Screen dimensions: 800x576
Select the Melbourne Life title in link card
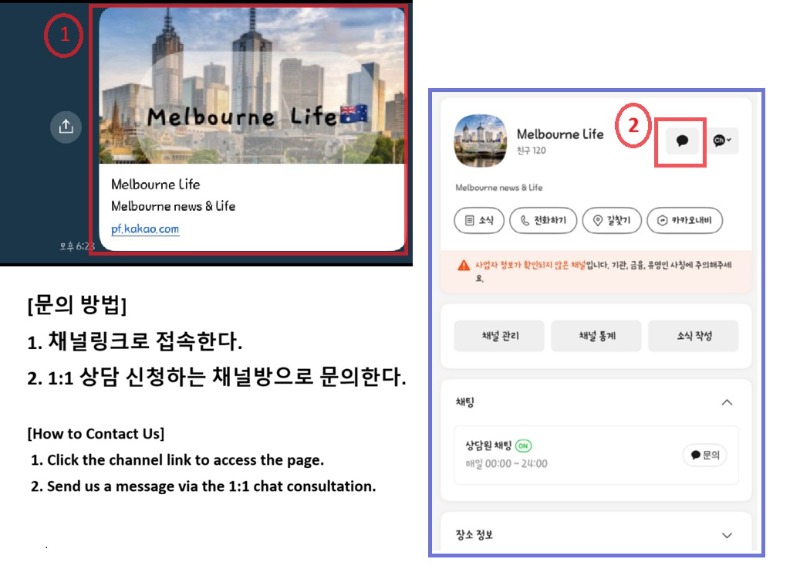point(155,185)
